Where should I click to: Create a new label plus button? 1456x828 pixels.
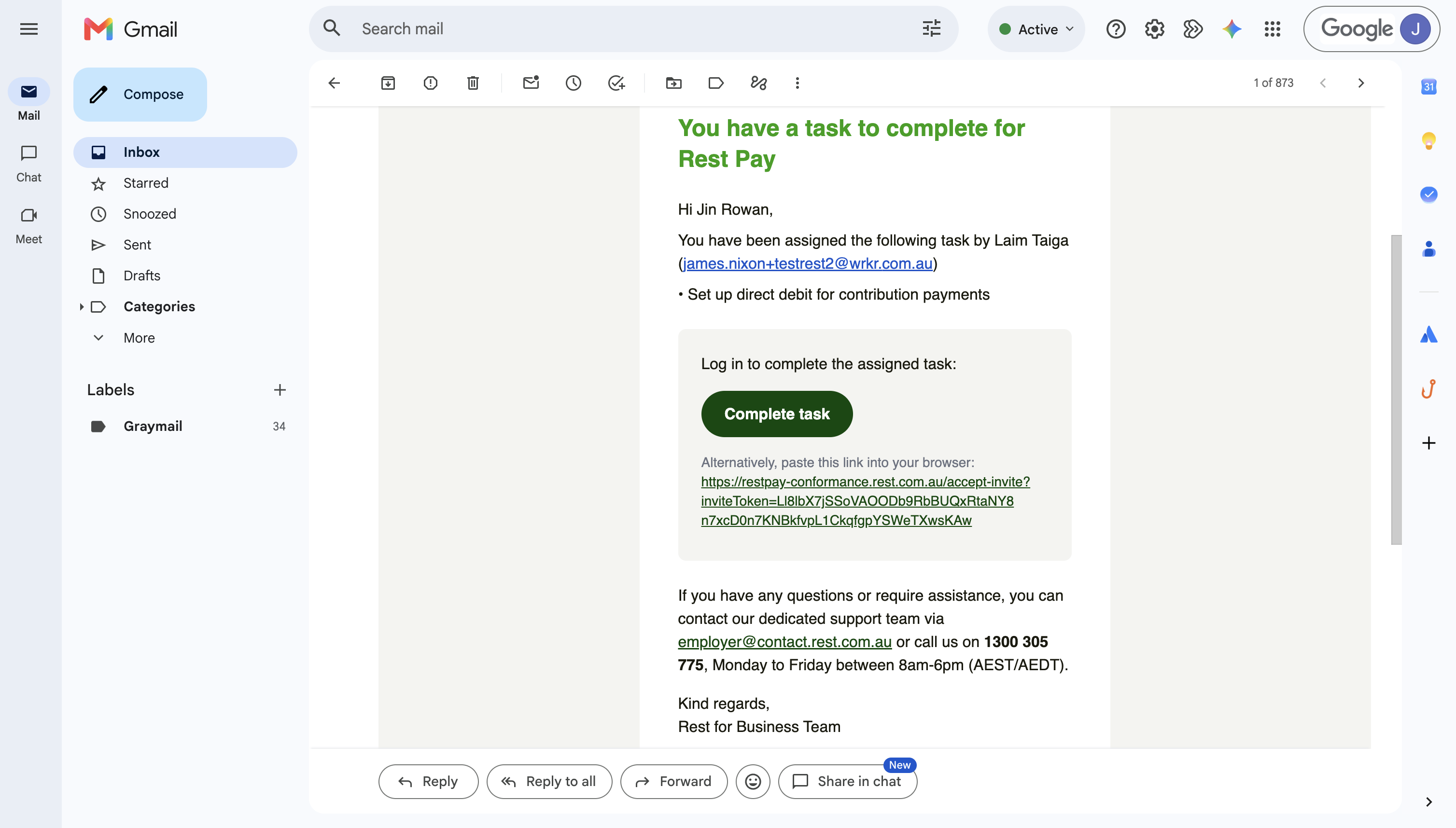[280, 389]
